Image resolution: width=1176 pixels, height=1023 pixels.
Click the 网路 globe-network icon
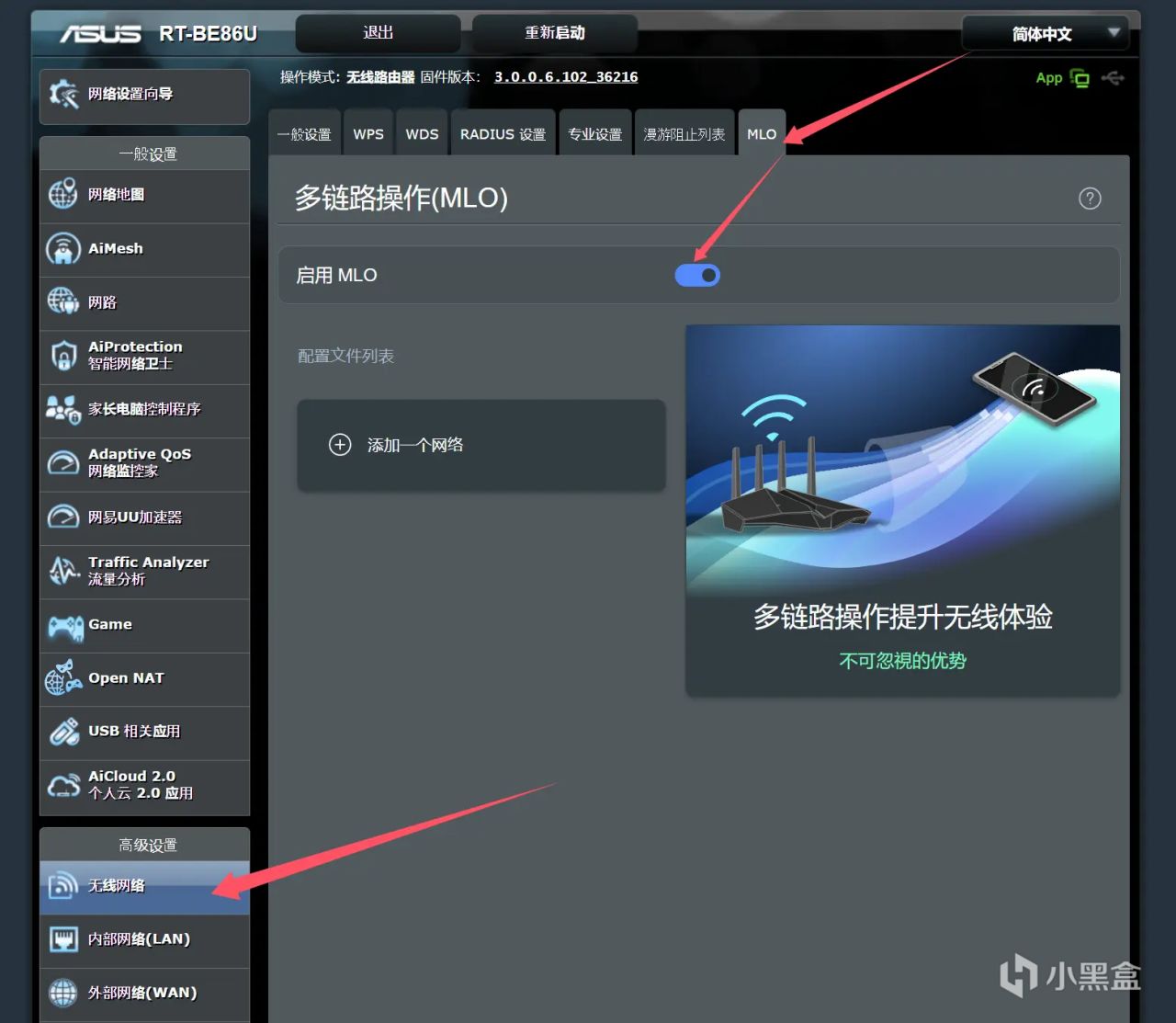[62, 301]
